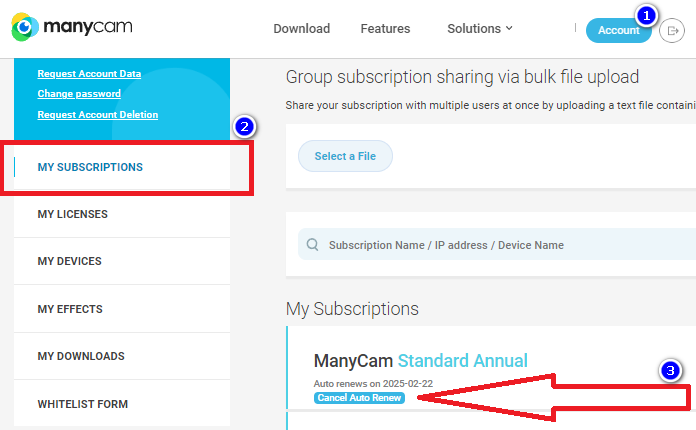Select the My Subscriptions tab

pyautogui.click(x=90, y=167)
